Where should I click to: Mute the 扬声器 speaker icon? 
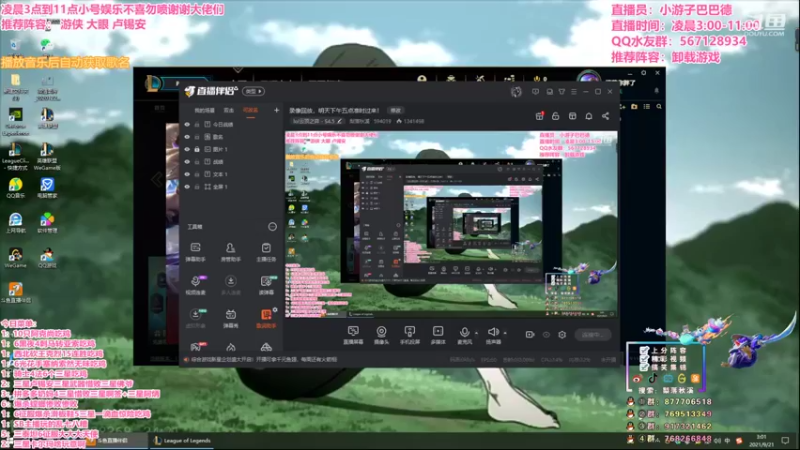tap(492, 332)
